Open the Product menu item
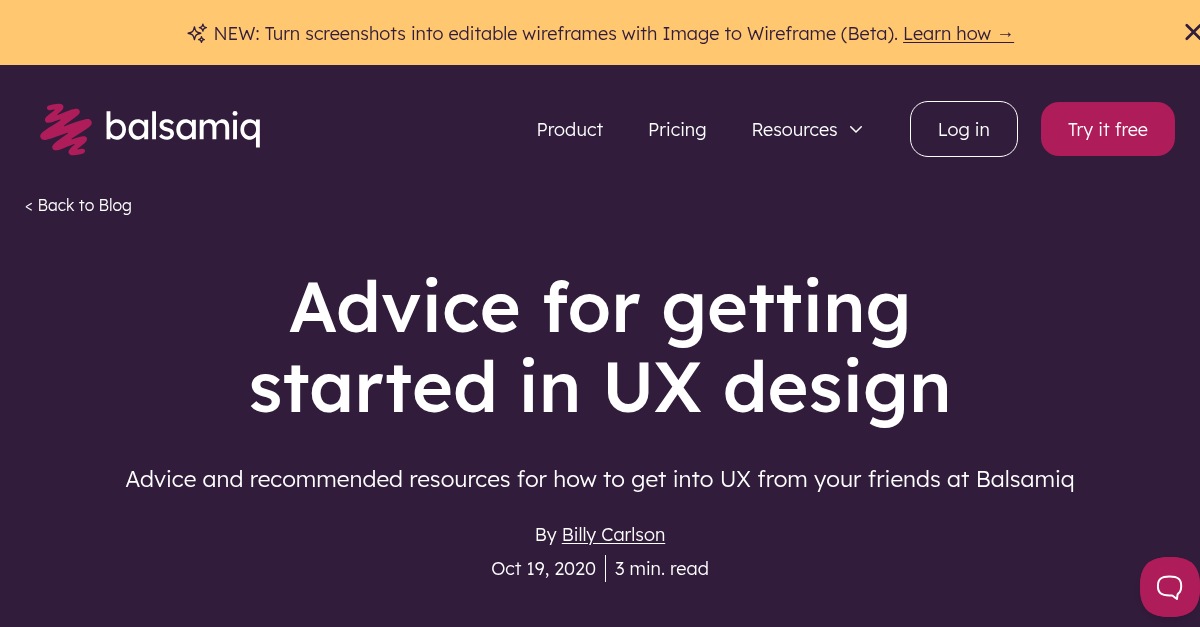The width and height of the screenshot is (1200, 627). [569, 129]
